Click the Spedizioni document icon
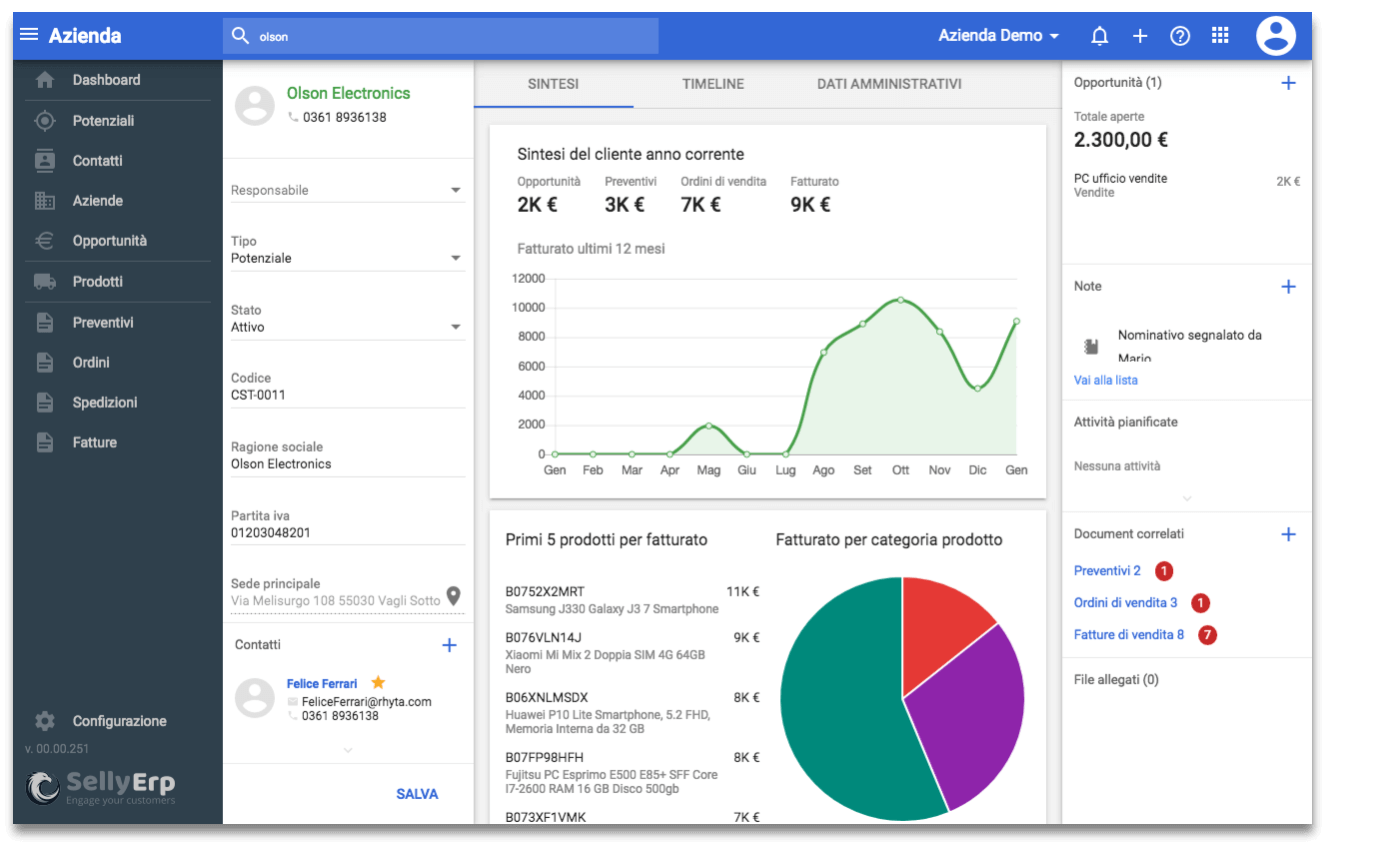 tap(45, 403)
